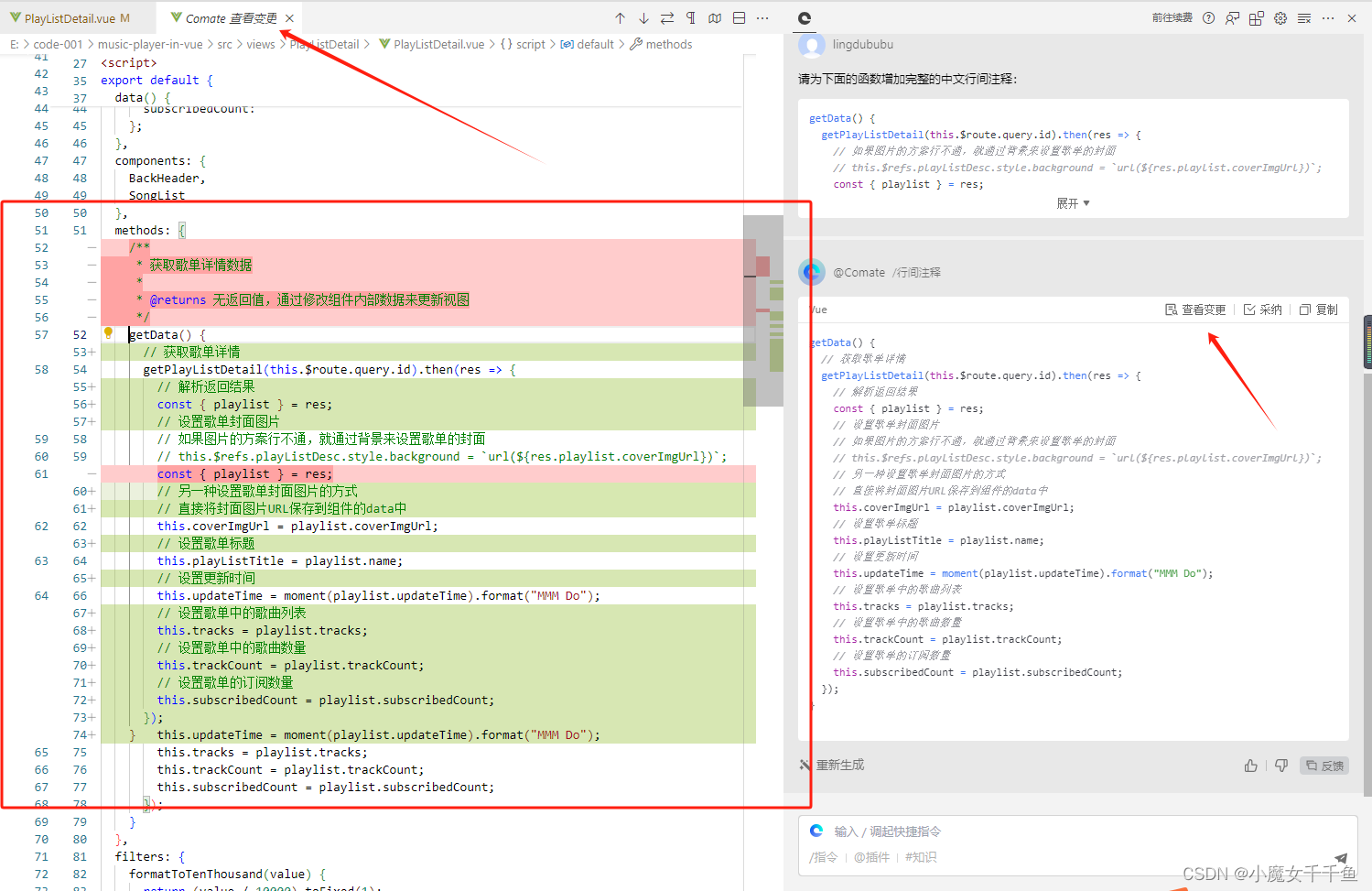Go to next change arrow
This screenshot has width=1372, height=891.
[x=643, y=18]
